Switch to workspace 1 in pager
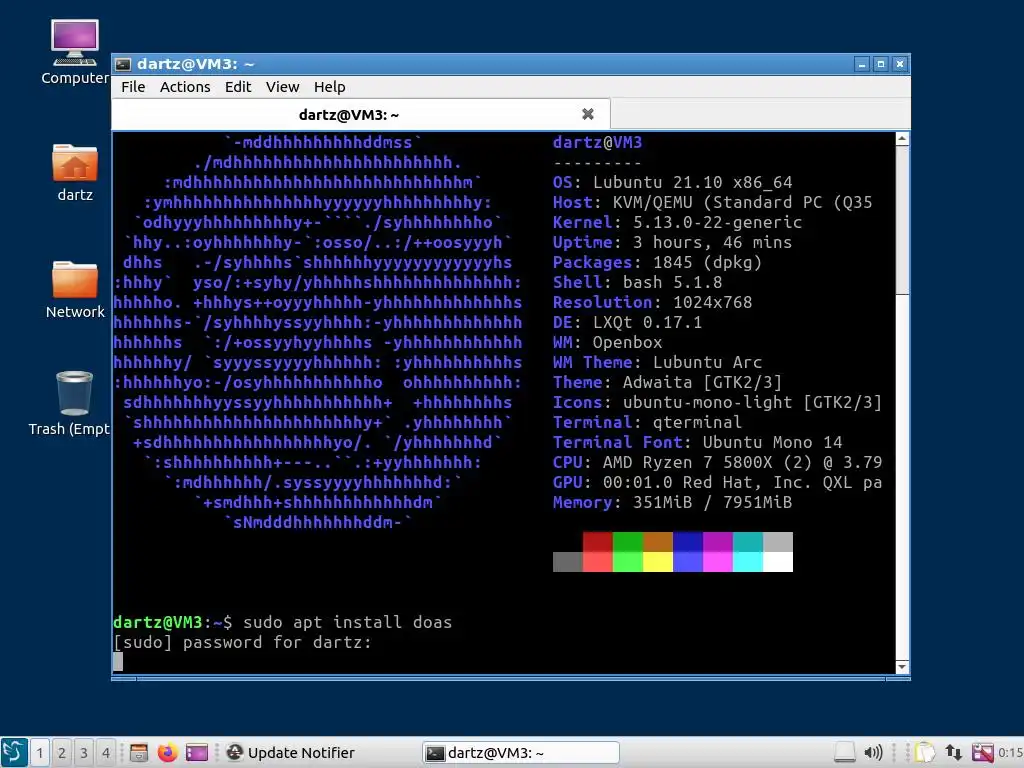Screen dimensions: 1024x768 coord(40,753)
